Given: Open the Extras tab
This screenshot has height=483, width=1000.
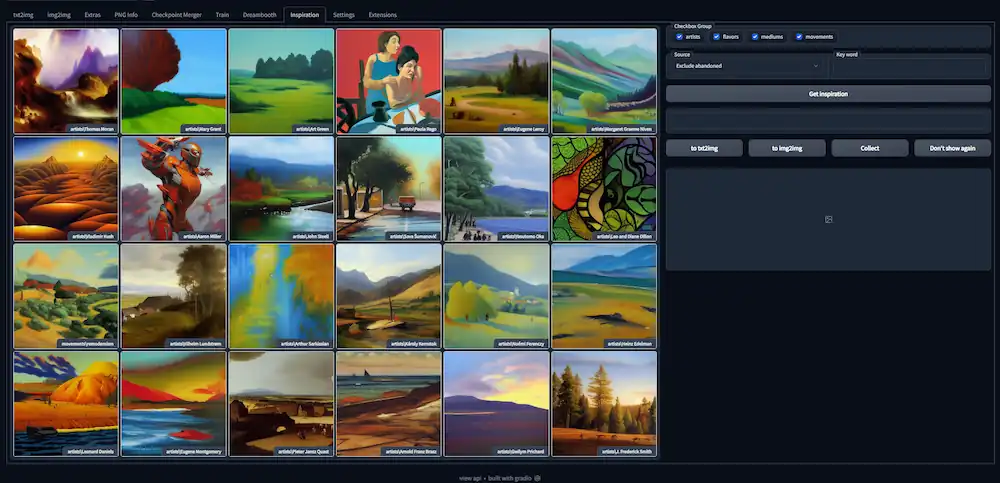Looking at the screenshot, I should [92, 15].
